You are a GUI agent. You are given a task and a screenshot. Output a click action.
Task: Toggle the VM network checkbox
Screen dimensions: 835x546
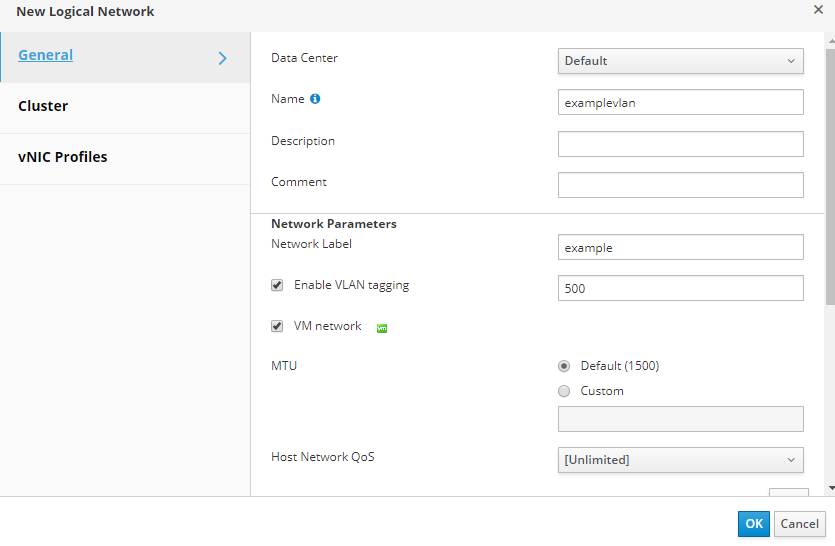pyautogui.click(x=277, y=326)
